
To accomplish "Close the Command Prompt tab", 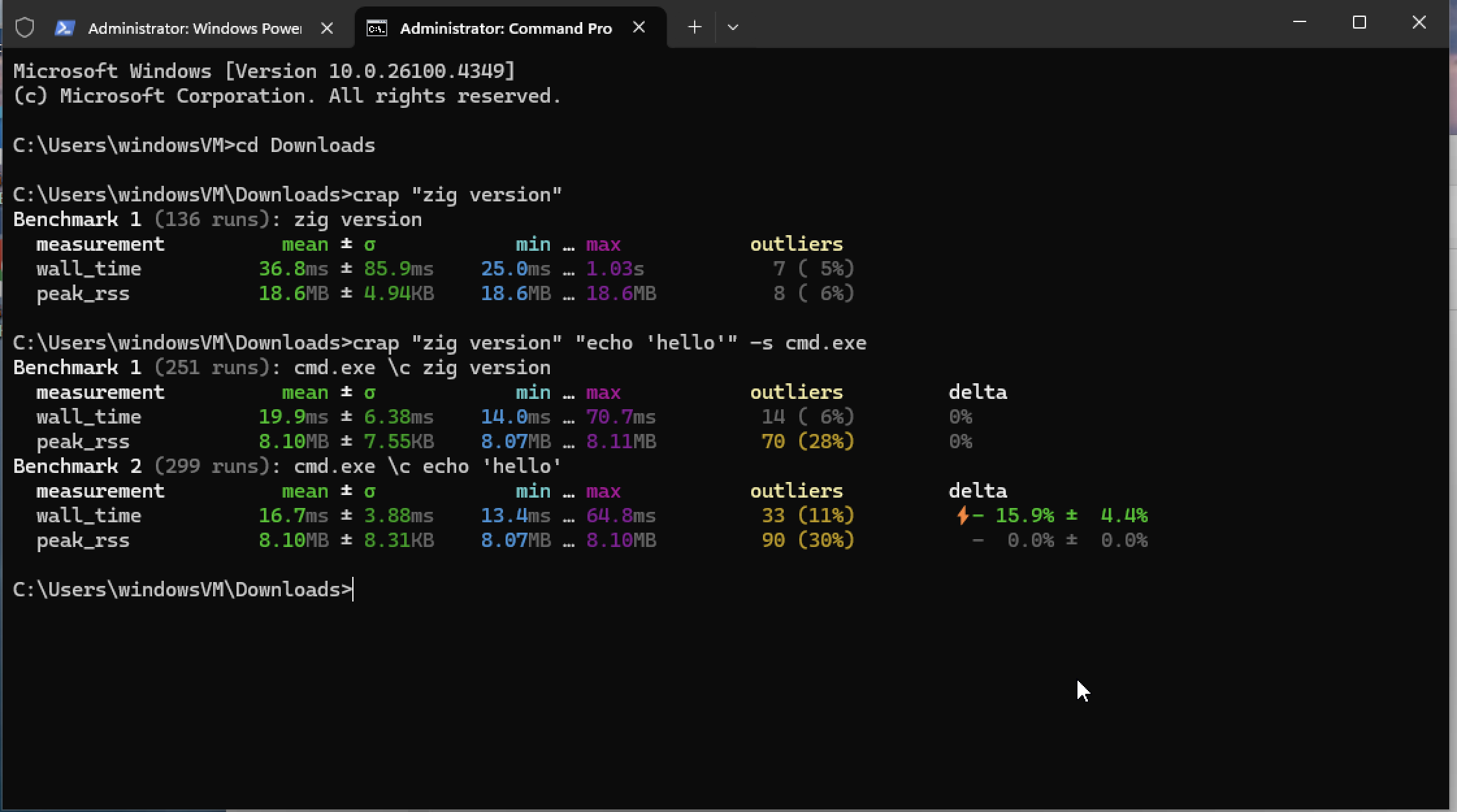I will (639, 27).
